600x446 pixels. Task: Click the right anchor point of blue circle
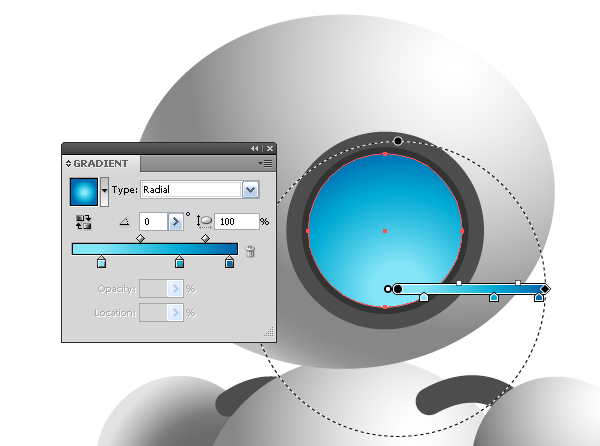tap(462, 231)
